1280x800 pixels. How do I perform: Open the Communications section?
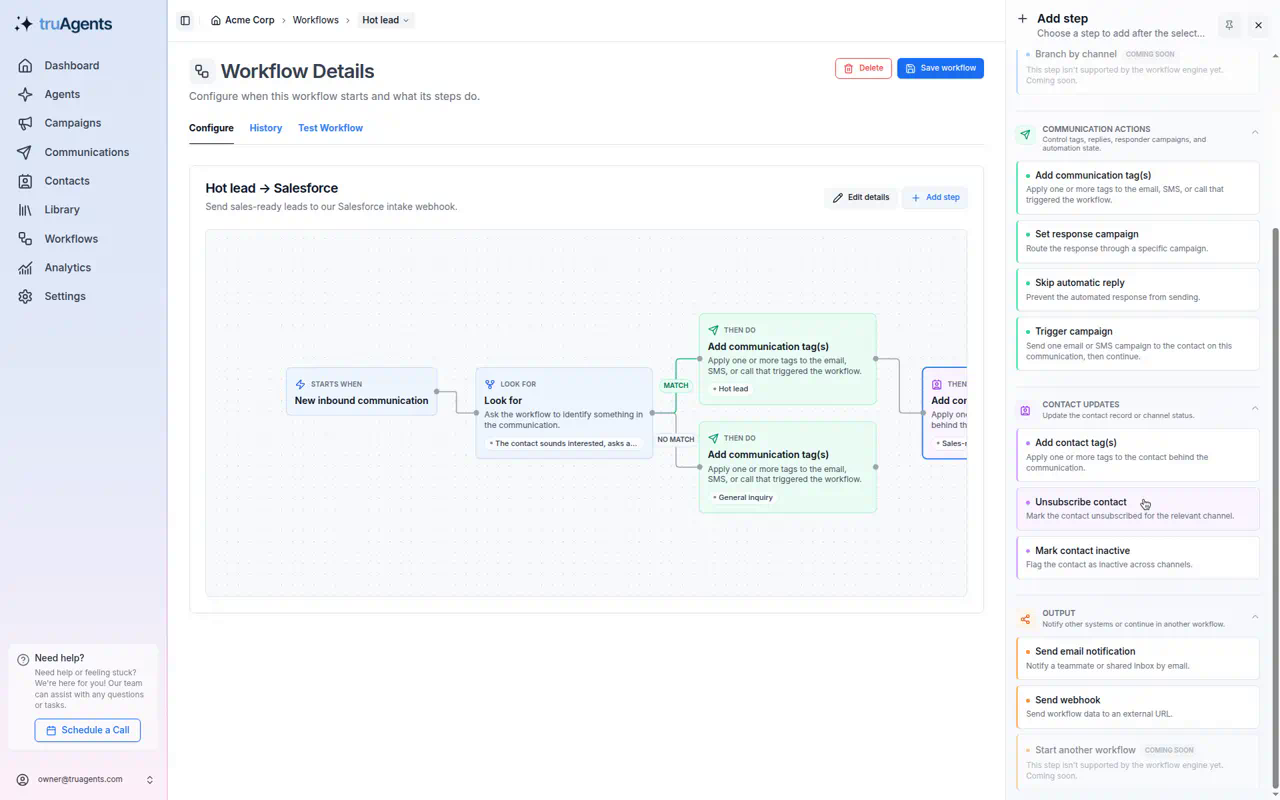click(84, 152)
